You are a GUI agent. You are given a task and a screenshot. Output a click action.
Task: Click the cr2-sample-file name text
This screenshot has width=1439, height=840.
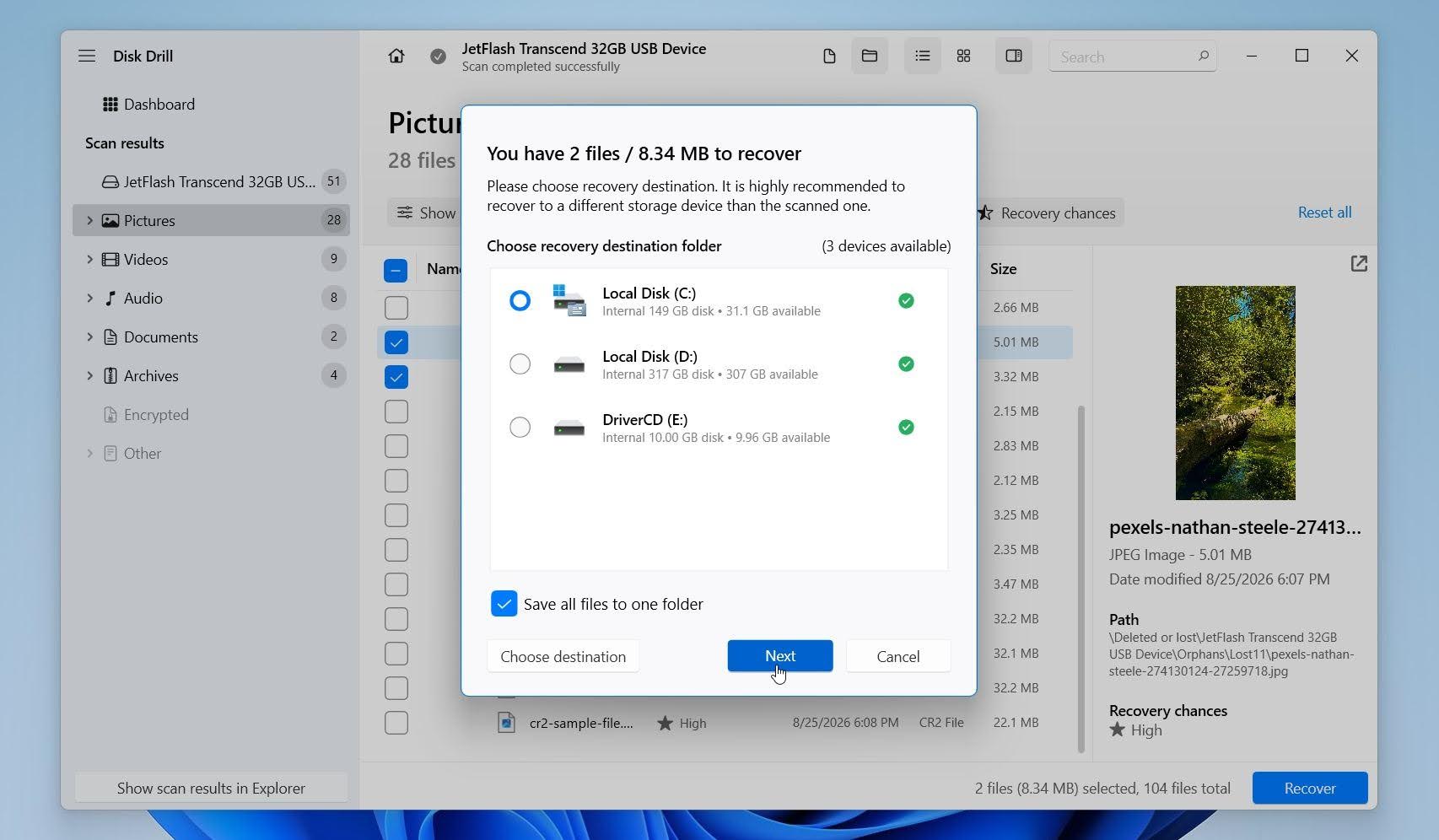[x=581, y=723]
